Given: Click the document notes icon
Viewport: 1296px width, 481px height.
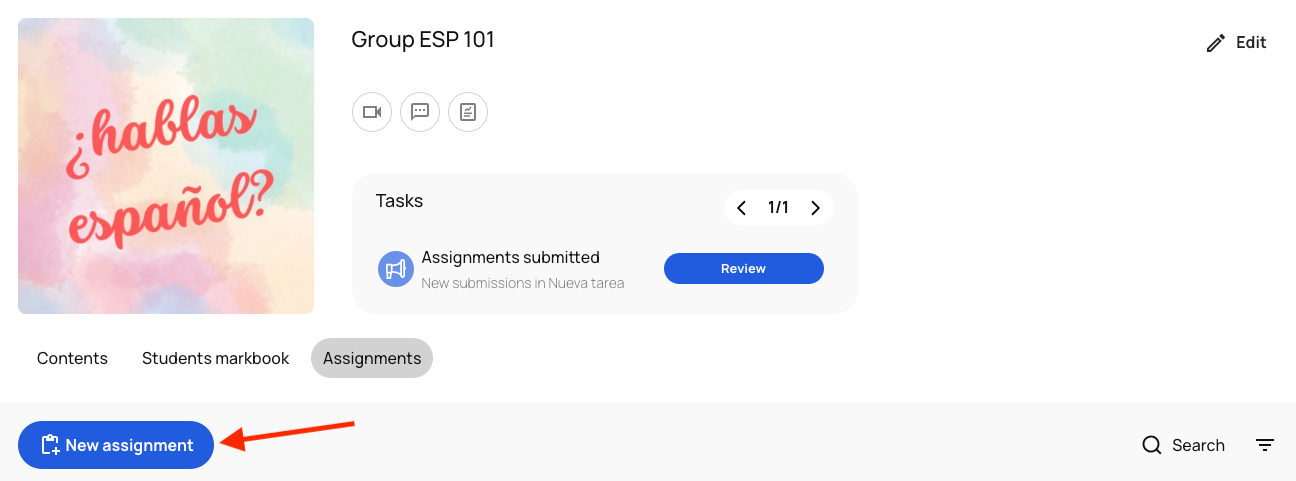Looking at the screenshot, I should click(x=468, y=112).
